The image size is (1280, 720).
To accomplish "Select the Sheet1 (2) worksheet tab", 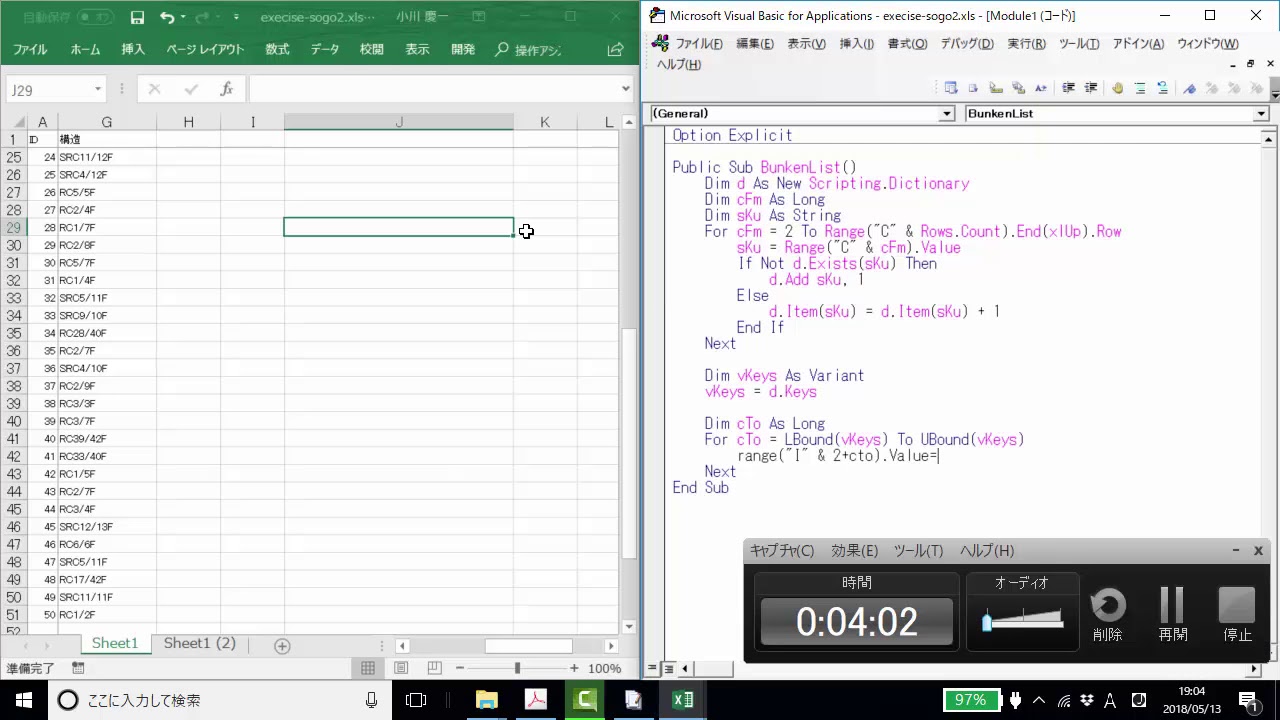I will point(199,644).
